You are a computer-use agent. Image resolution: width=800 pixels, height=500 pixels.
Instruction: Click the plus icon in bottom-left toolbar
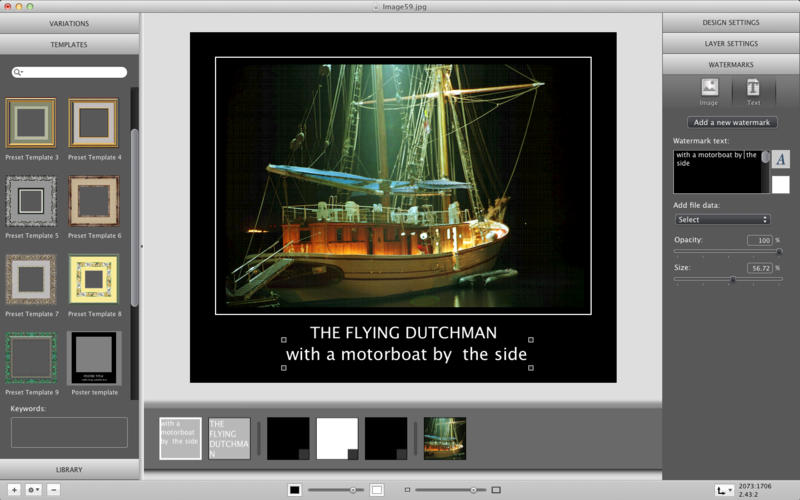pos(14,490)
